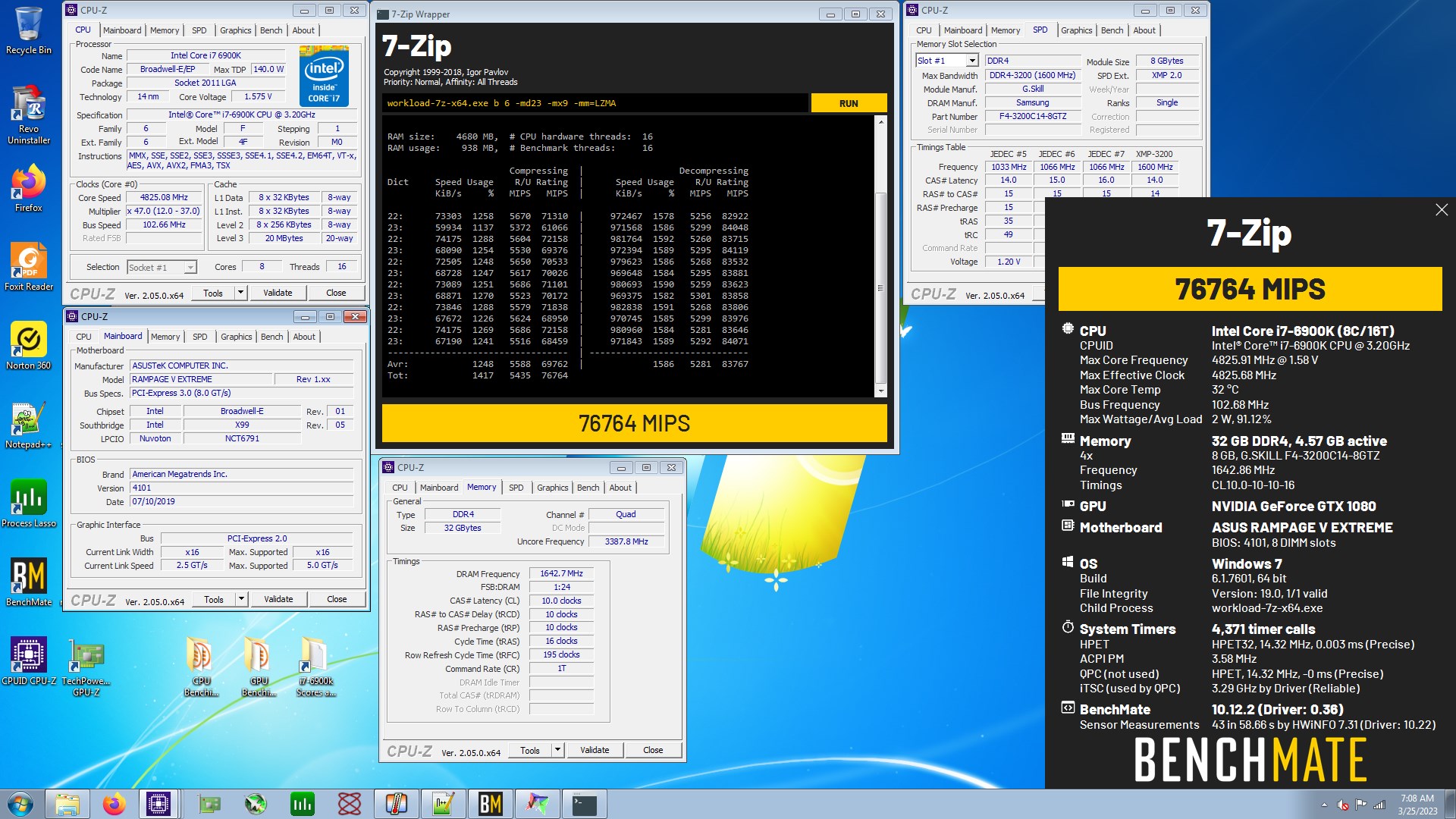
Task: Click the 7-Zip output scrollbar thumb
Action: coord(880,288)
